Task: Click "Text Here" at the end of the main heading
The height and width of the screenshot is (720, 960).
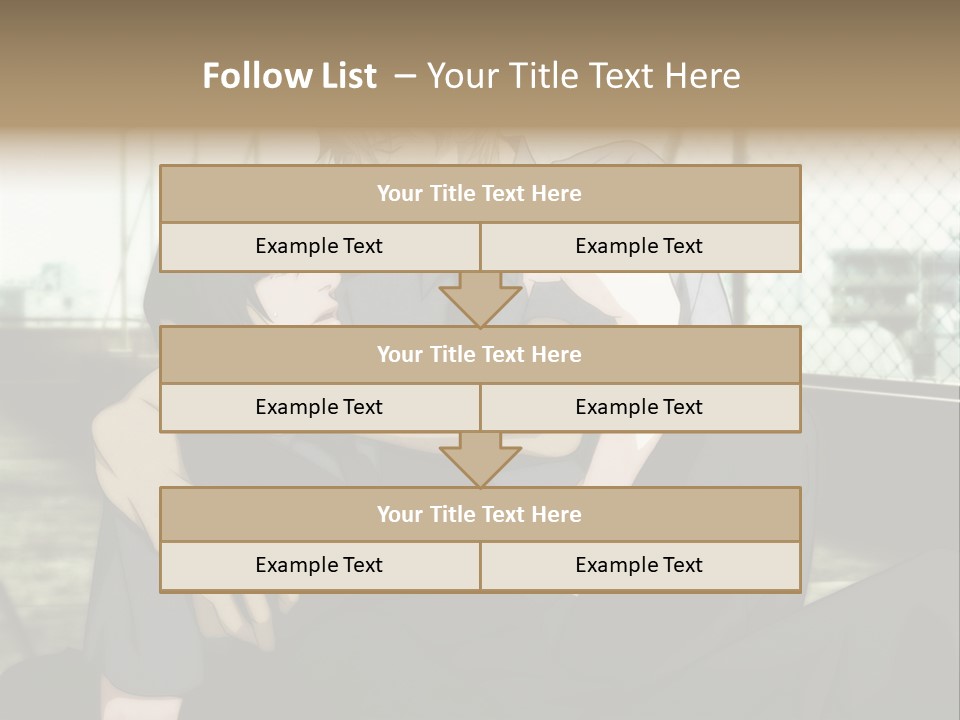Action: coord(662,76)
